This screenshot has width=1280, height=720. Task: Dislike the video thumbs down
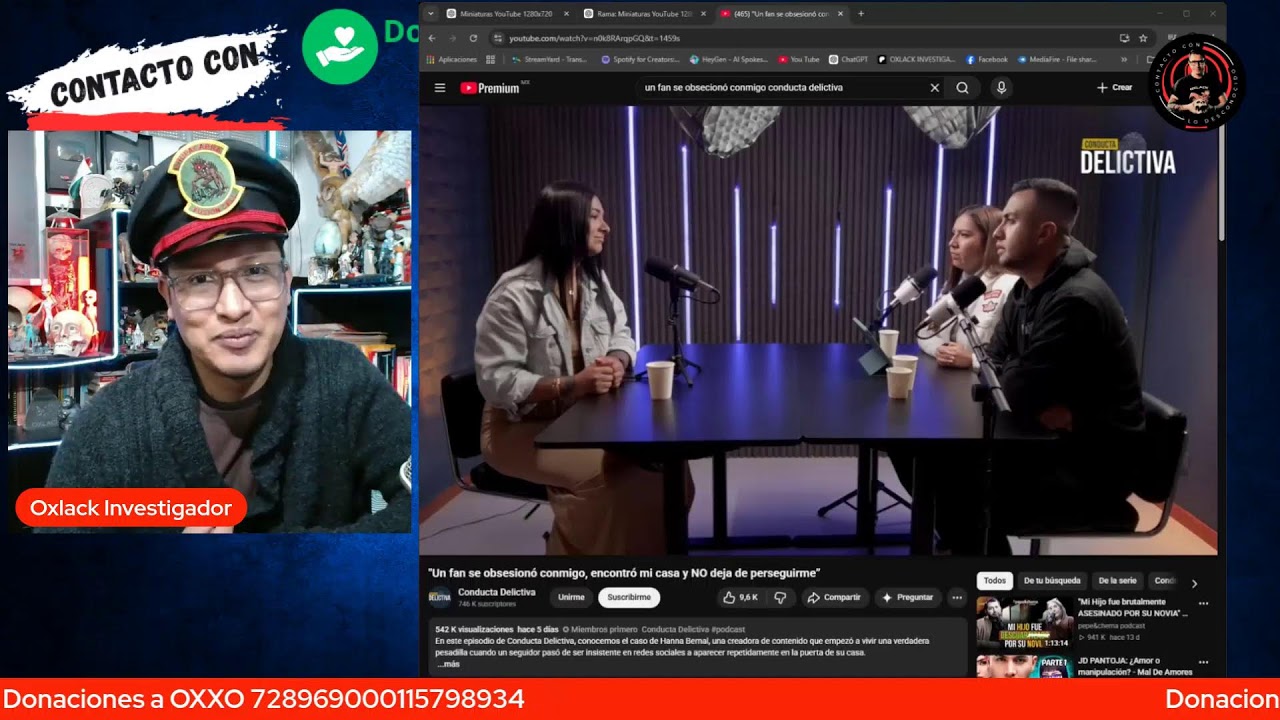tap(780, 597)
